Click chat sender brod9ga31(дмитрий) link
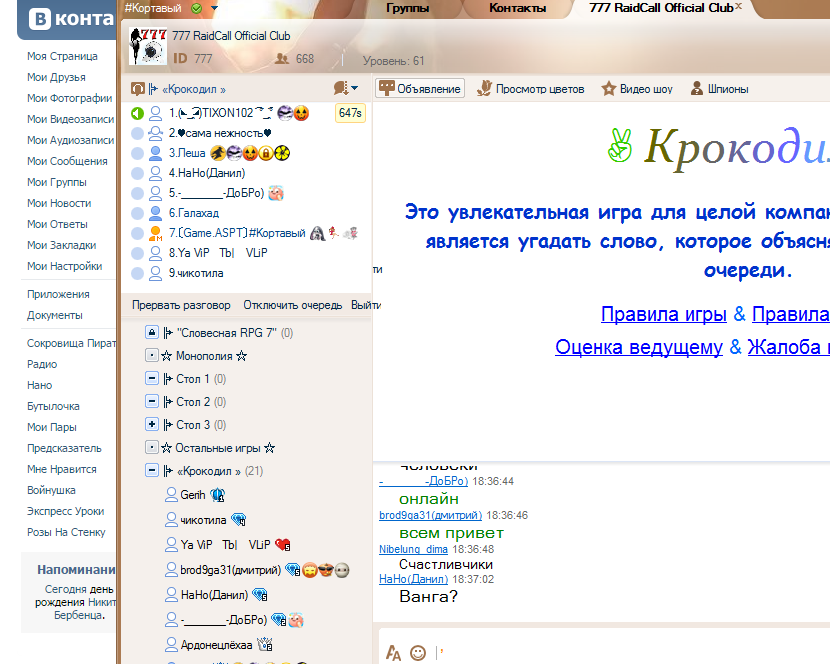Image resolution: width=830 pixels, height=664 pixels. tap(430, 515)
